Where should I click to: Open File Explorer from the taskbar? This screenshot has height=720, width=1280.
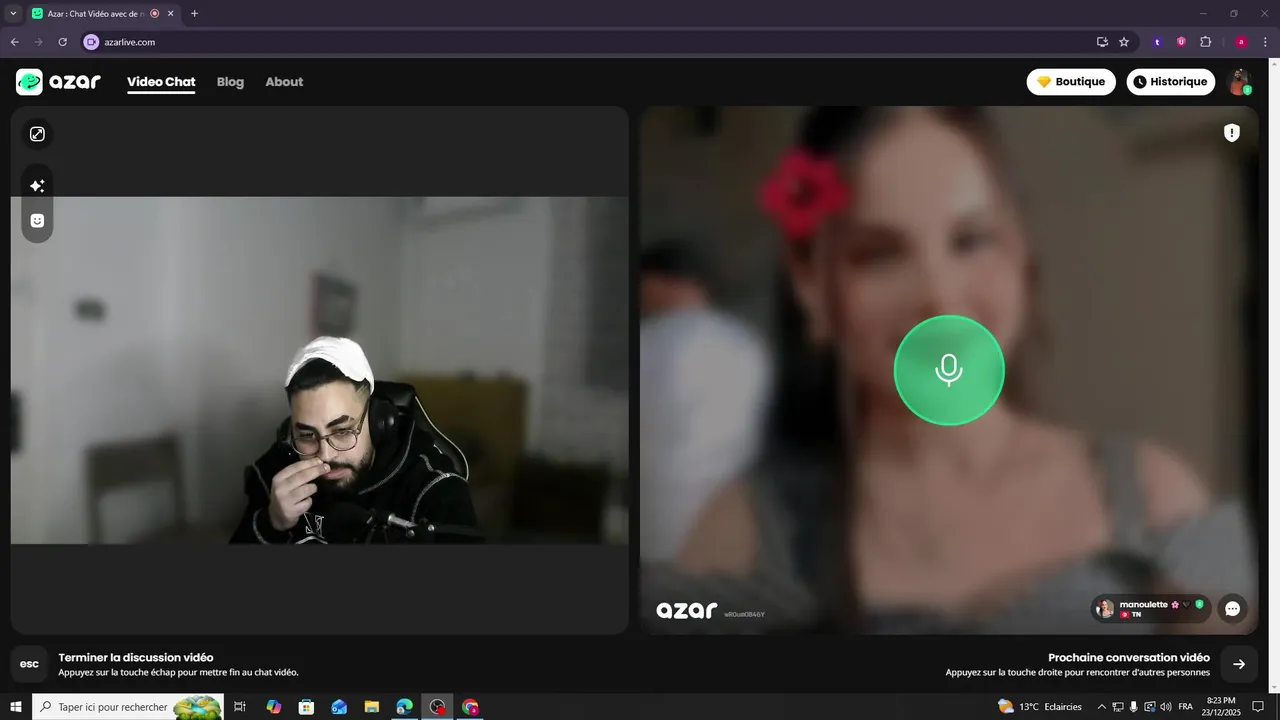pos(372,707)
